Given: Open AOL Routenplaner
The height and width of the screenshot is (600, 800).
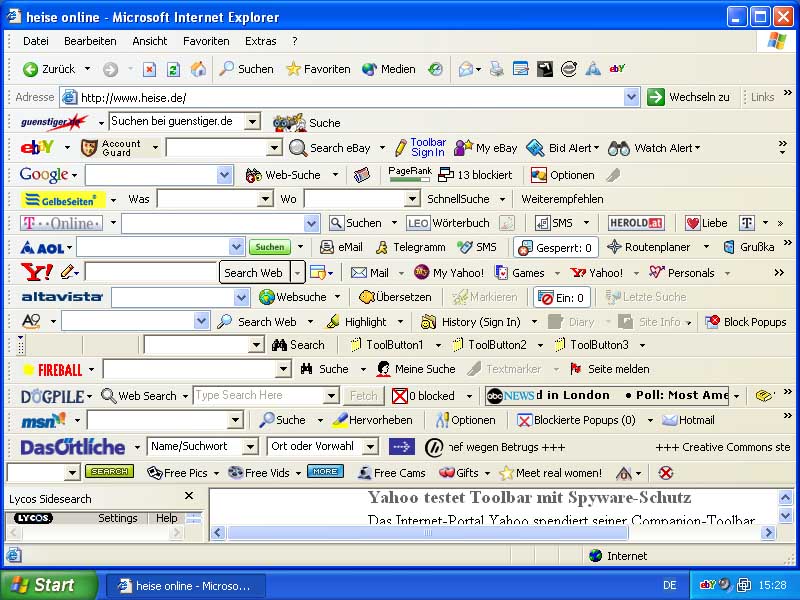Looking at the screenshot, I should [649, 247].
